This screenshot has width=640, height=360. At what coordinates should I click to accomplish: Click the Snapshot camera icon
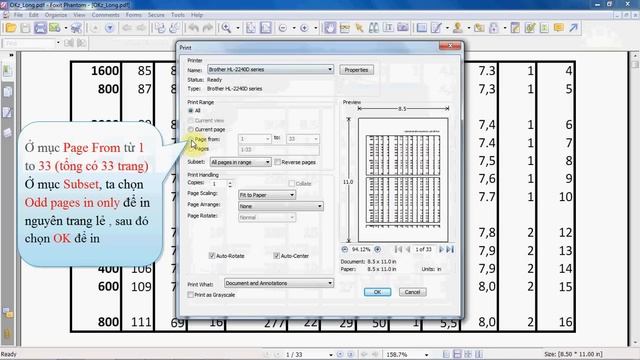(x=403, y=28)
